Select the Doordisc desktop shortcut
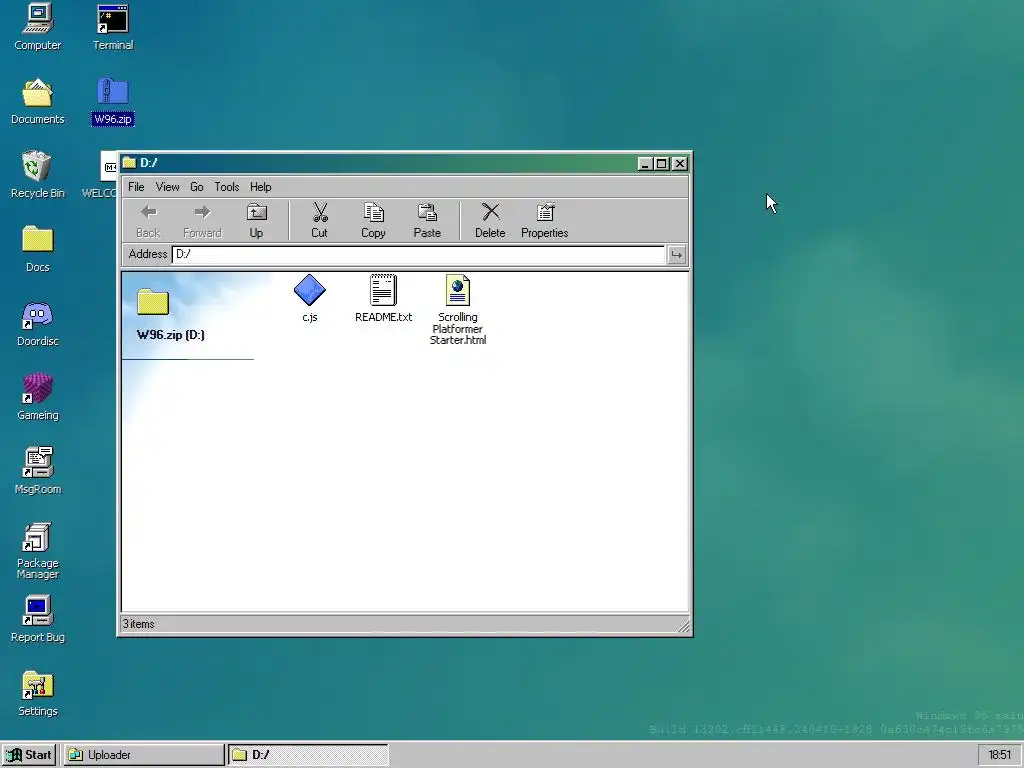The height and width of the screenshot is (768, 1024). tap(38, 323)
